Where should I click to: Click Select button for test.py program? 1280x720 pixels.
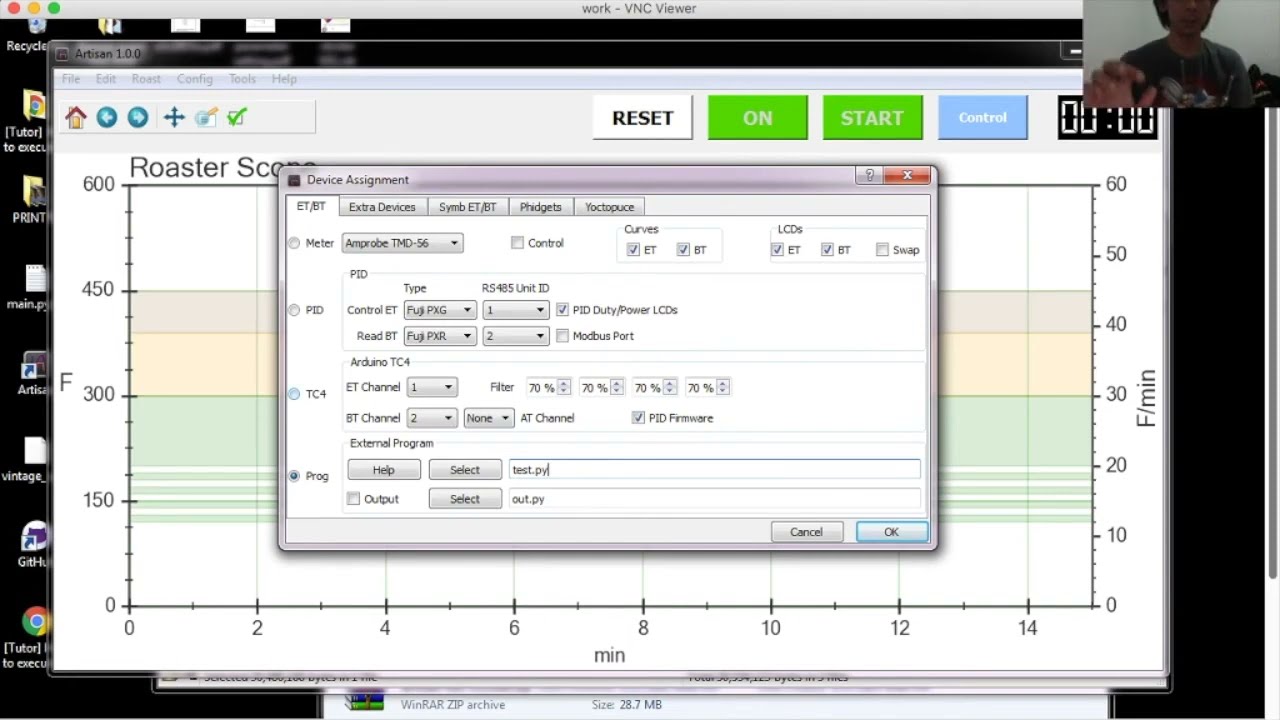point(465,470)
